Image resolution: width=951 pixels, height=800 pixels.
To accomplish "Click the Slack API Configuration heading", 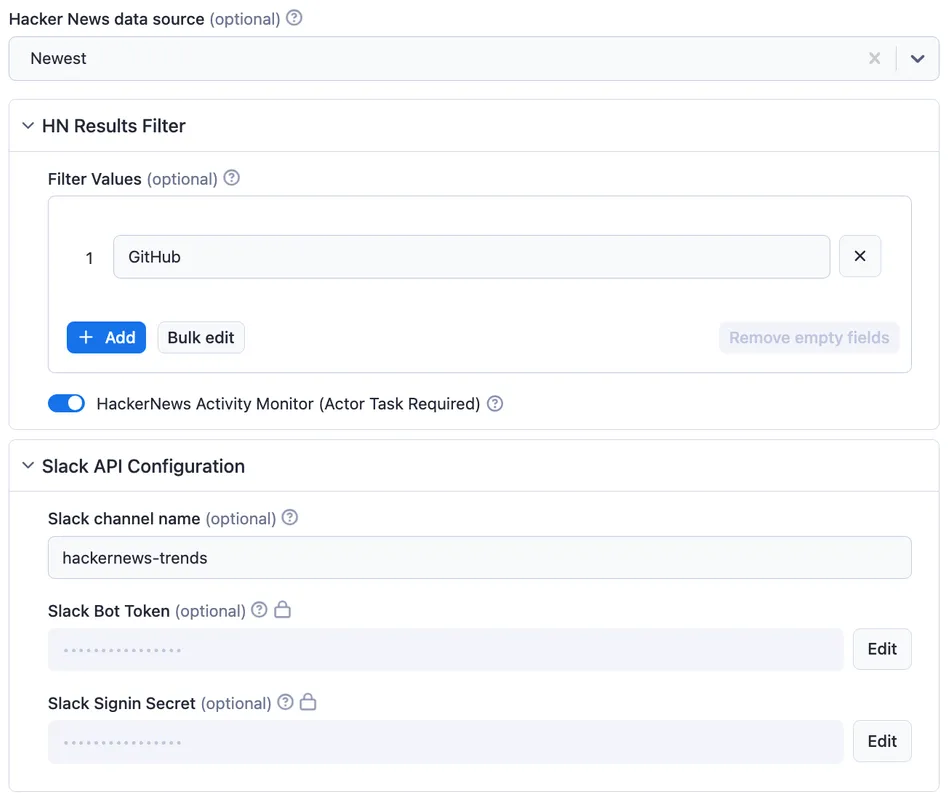I will pyautogui.click(x=143, y=466).
